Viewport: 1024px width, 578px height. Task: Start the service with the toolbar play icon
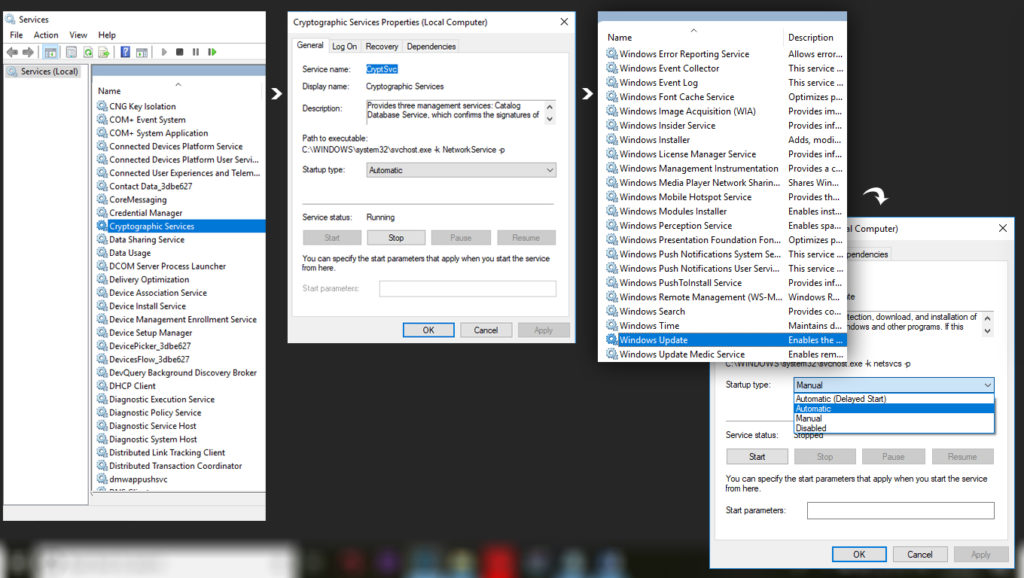tap(165, 51)
